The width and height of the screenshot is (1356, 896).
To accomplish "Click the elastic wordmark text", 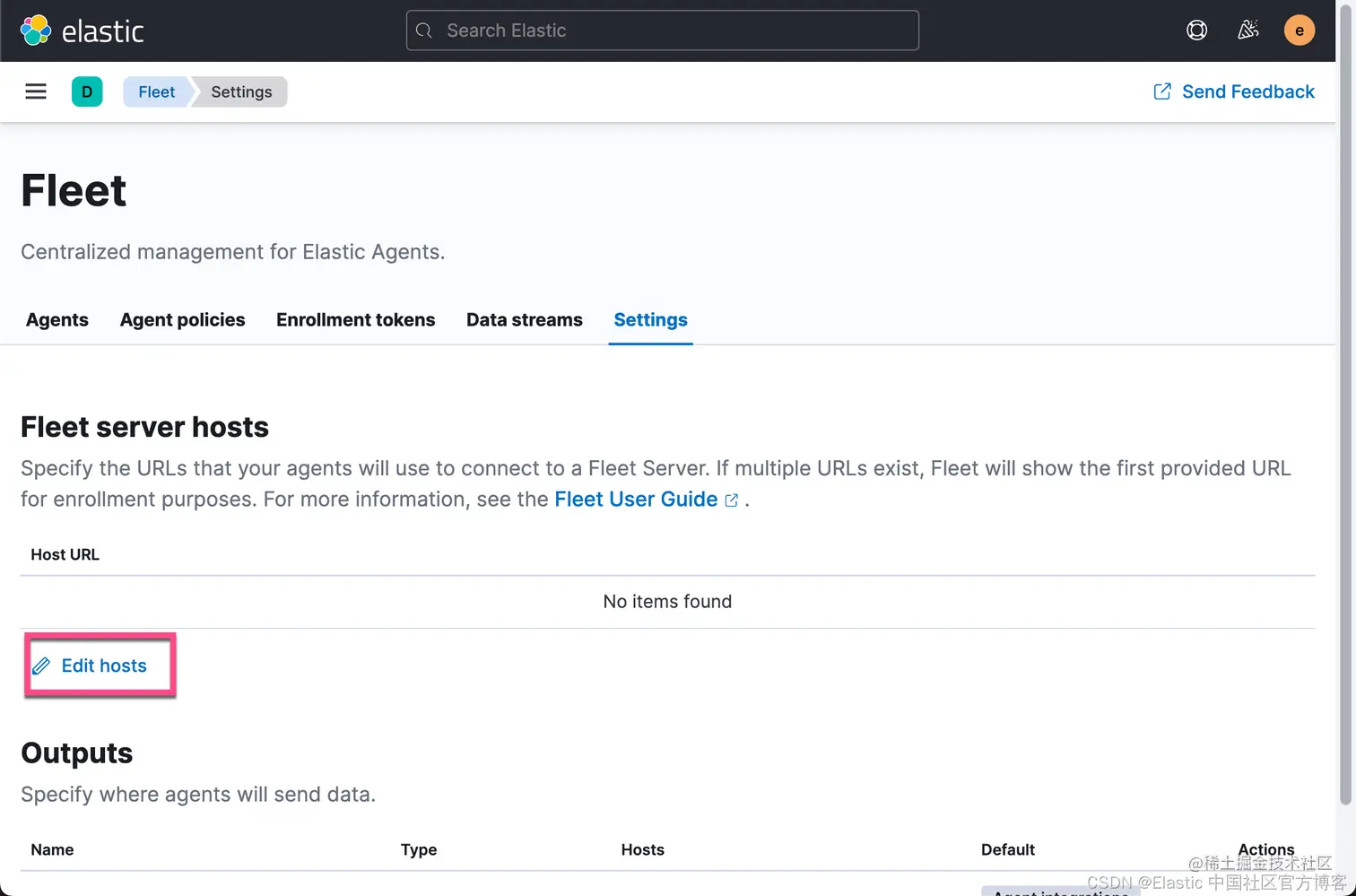I will (103, 31).
